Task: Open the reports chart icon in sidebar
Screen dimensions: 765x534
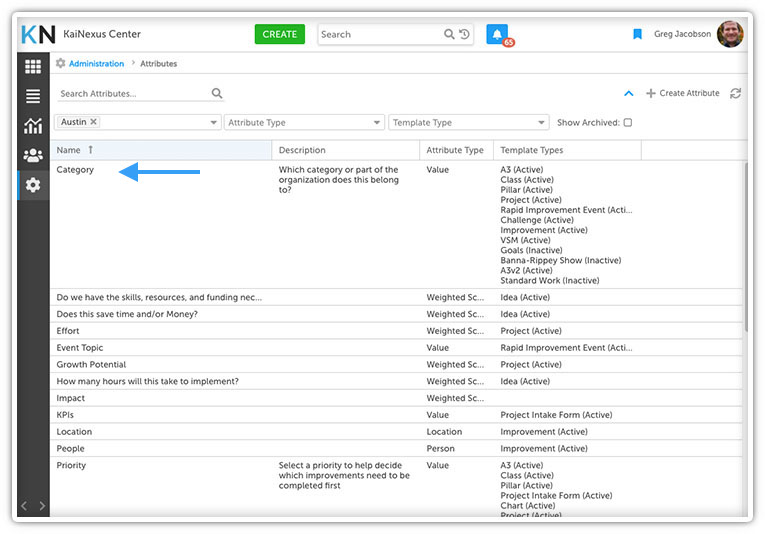Action: 33,126
